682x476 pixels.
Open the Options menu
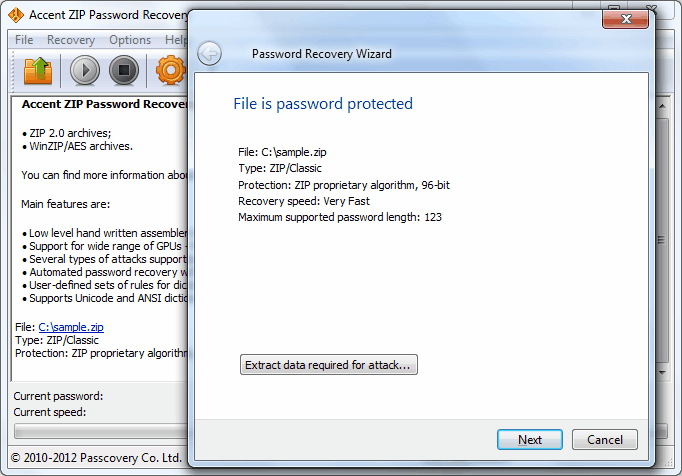click(130, 40)
